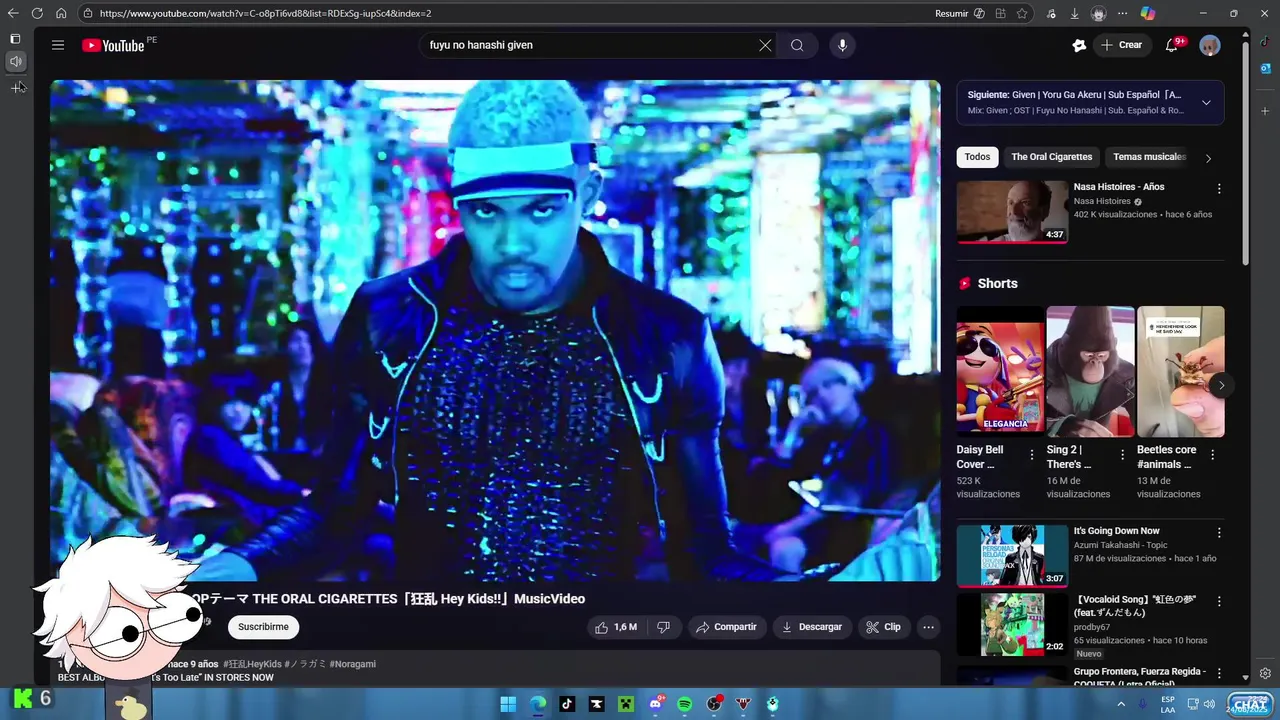Run the search with magnifier button
The image size is (1280, 720).
pos(797,45)
